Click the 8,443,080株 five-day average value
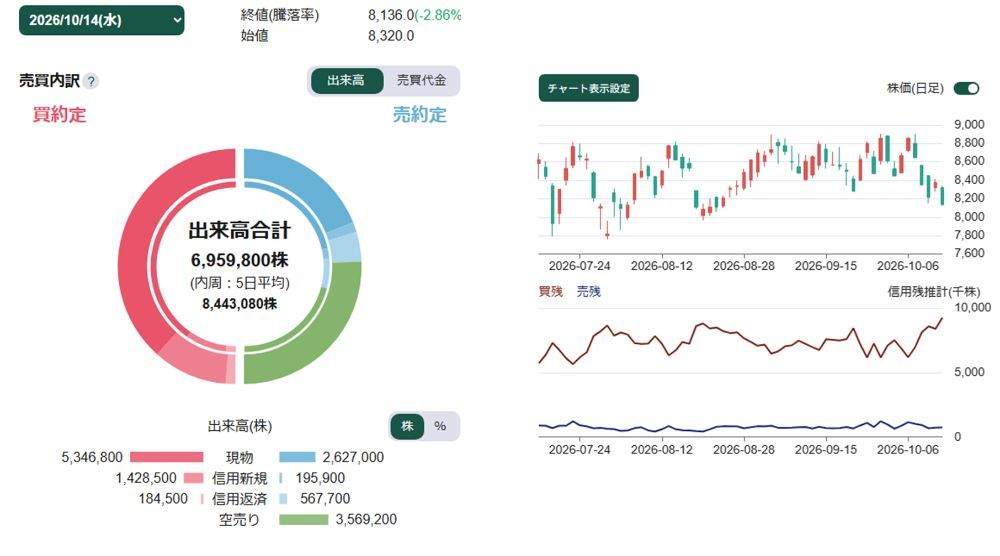Viewport: 1000px width, 556px height. tap(240, 304)
